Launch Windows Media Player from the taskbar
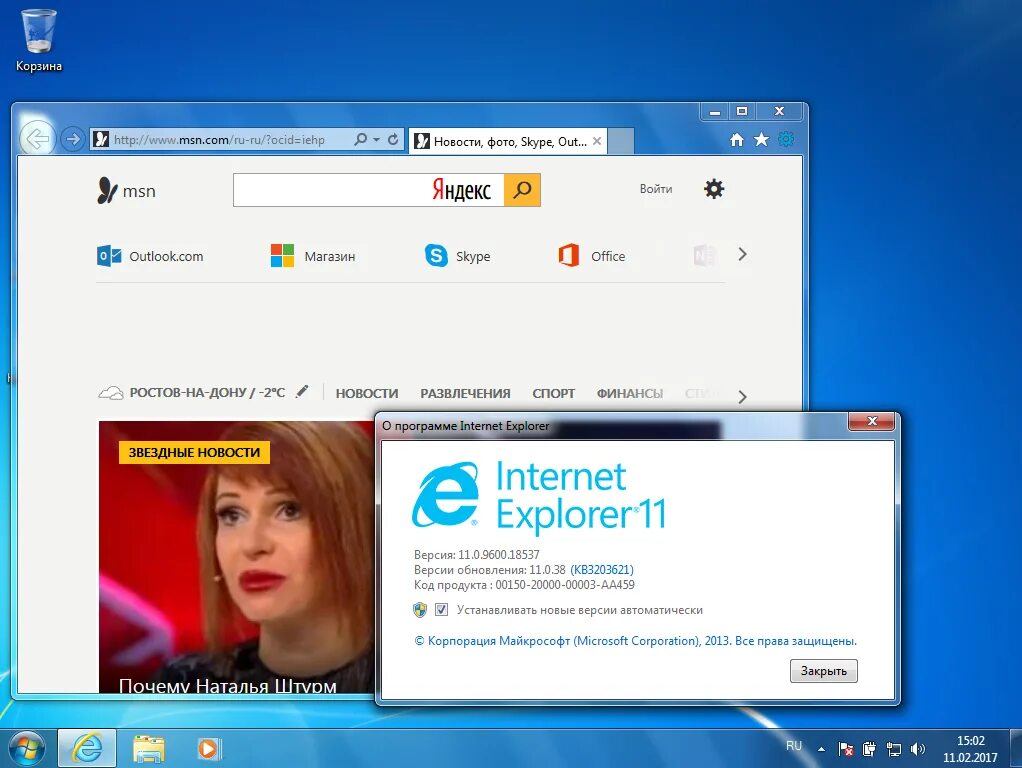Image resolution: width=1022 pixels, height=768 pixels. click(209, 748)
